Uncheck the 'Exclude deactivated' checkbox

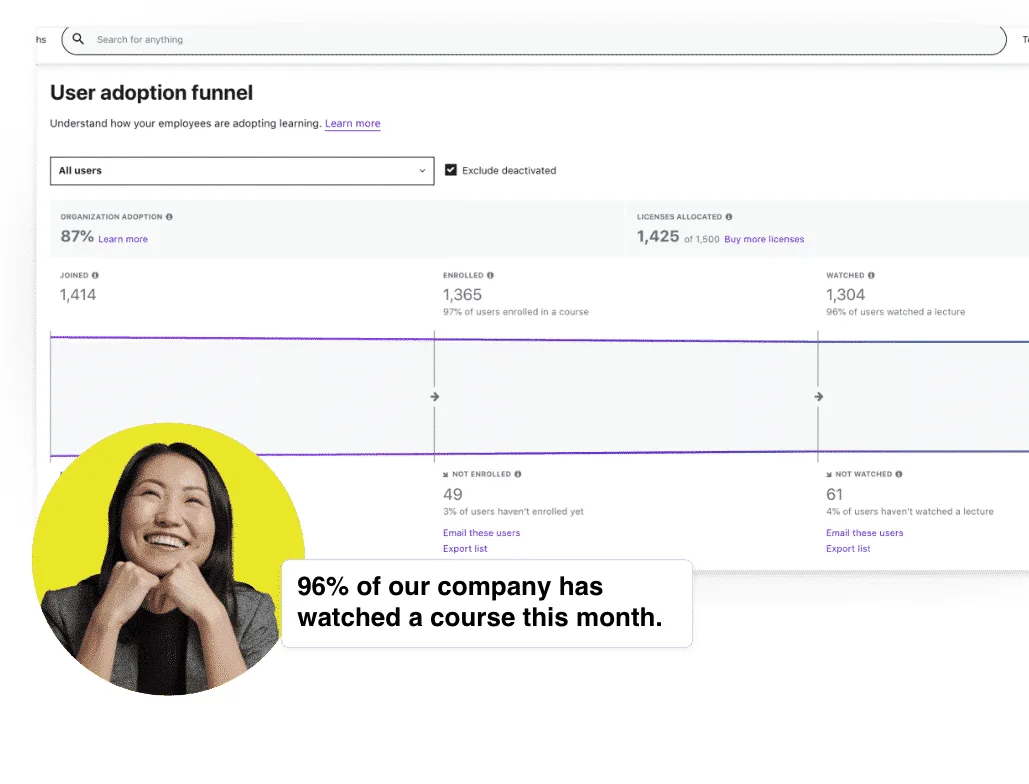coord(451,170)
